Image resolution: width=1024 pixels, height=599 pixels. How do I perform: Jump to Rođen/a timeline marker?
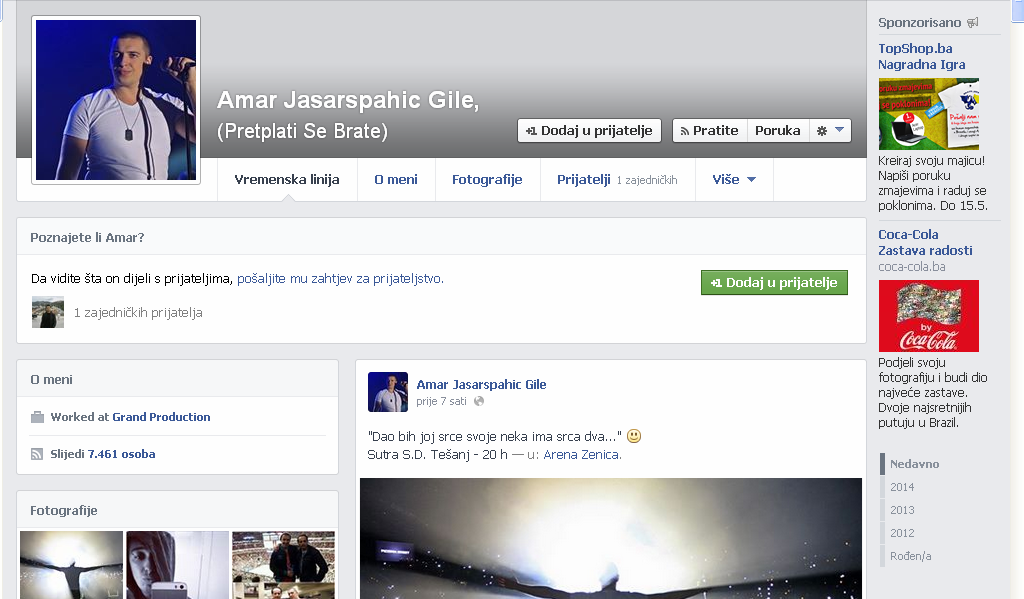pos(910,556)
